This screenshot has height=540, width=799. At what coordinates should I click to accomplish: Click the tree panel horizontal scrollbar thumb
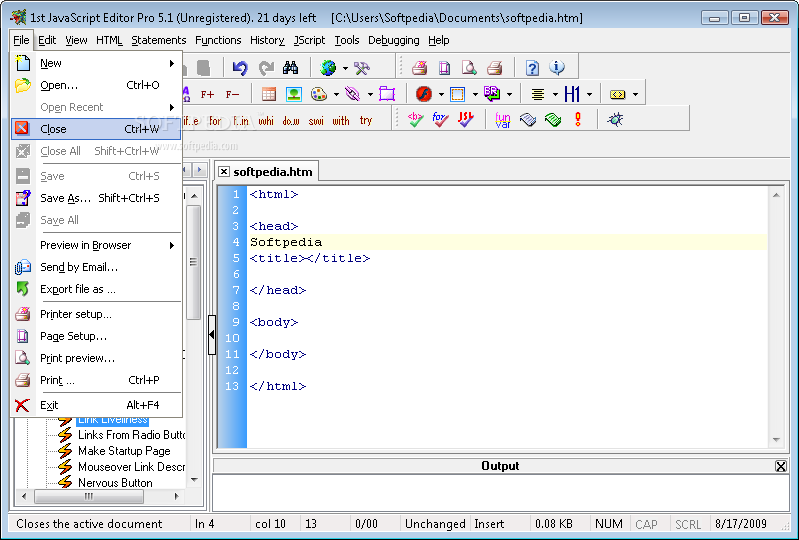coord(89,496)
